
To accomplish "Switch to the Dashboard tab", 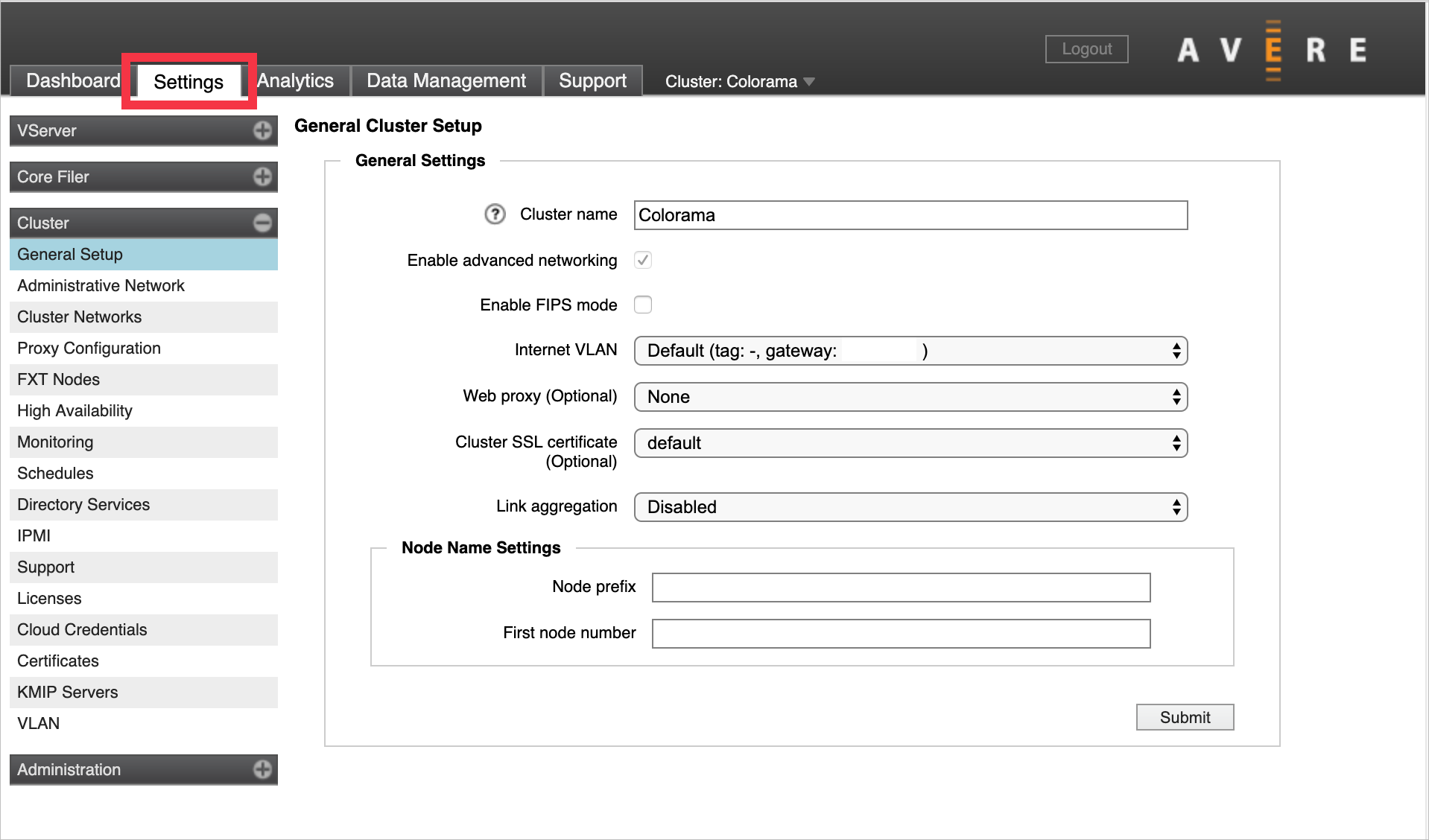I will (x=72, y=80).
